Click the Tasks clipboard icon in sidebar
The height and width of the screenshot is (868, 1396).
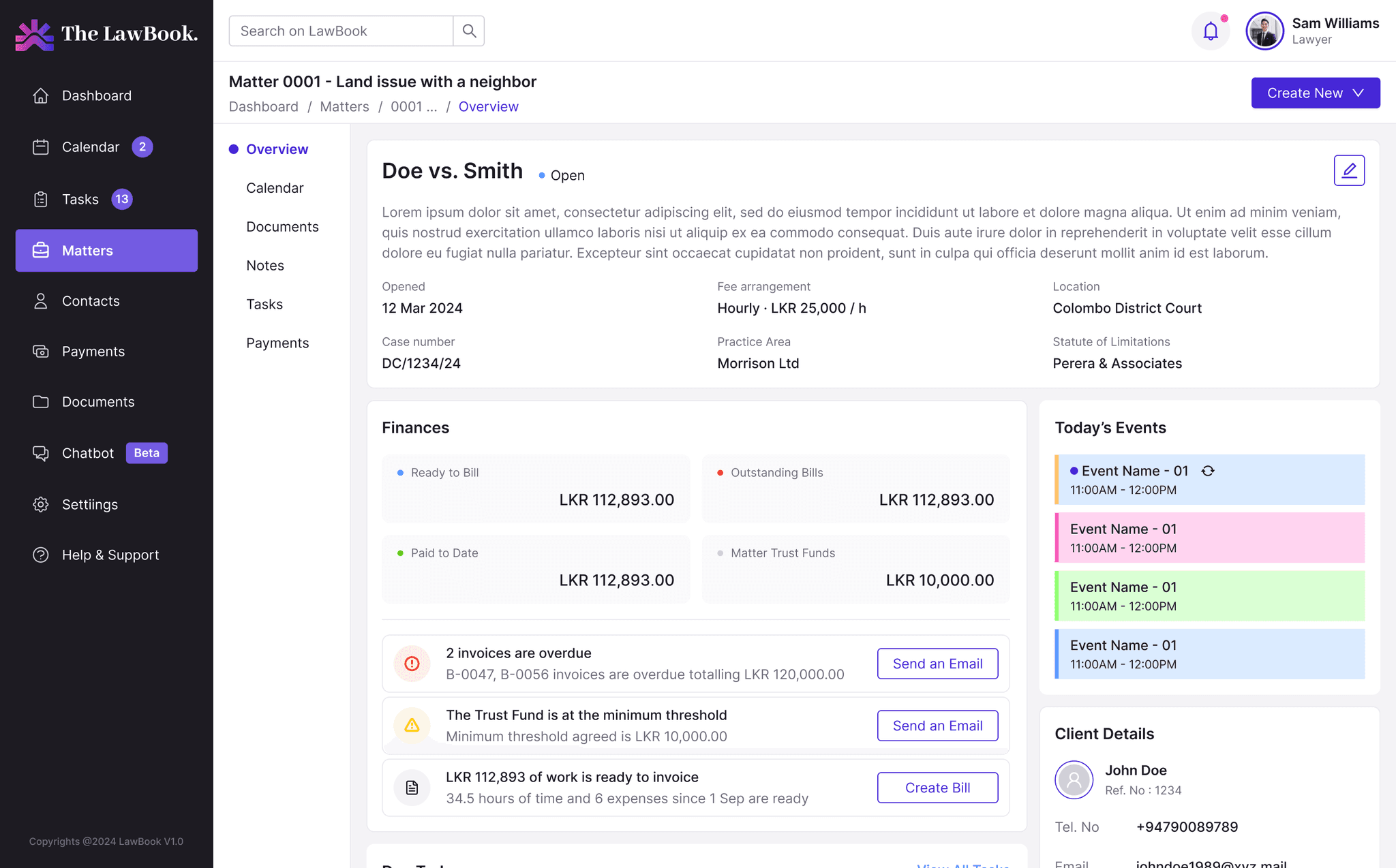[41, 199]
